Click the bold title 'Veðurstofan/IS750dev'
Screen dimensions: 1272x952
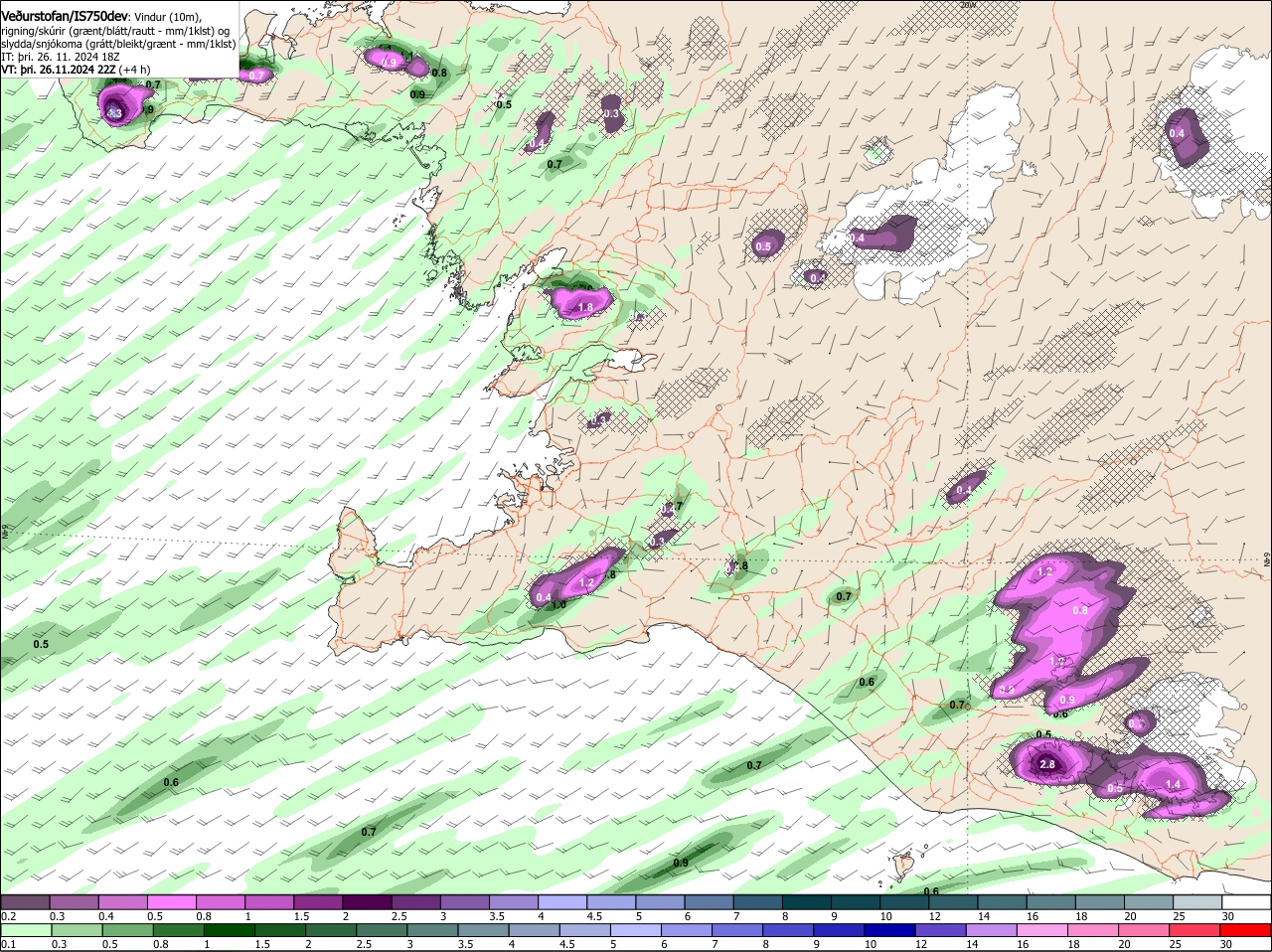(65, 15)
